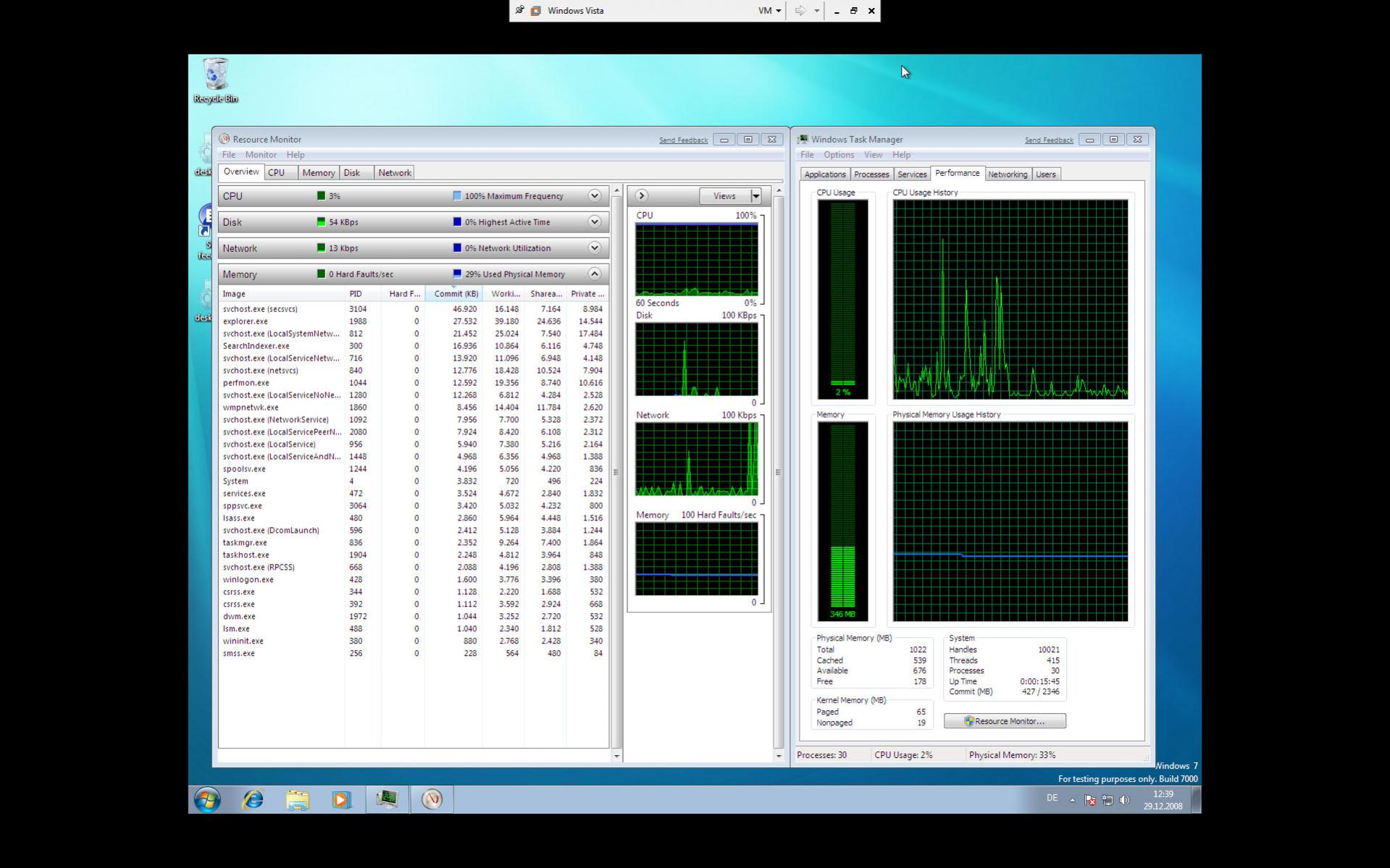
Task: Open the File menu in Task Manager
Action: [x=807, y=155]
